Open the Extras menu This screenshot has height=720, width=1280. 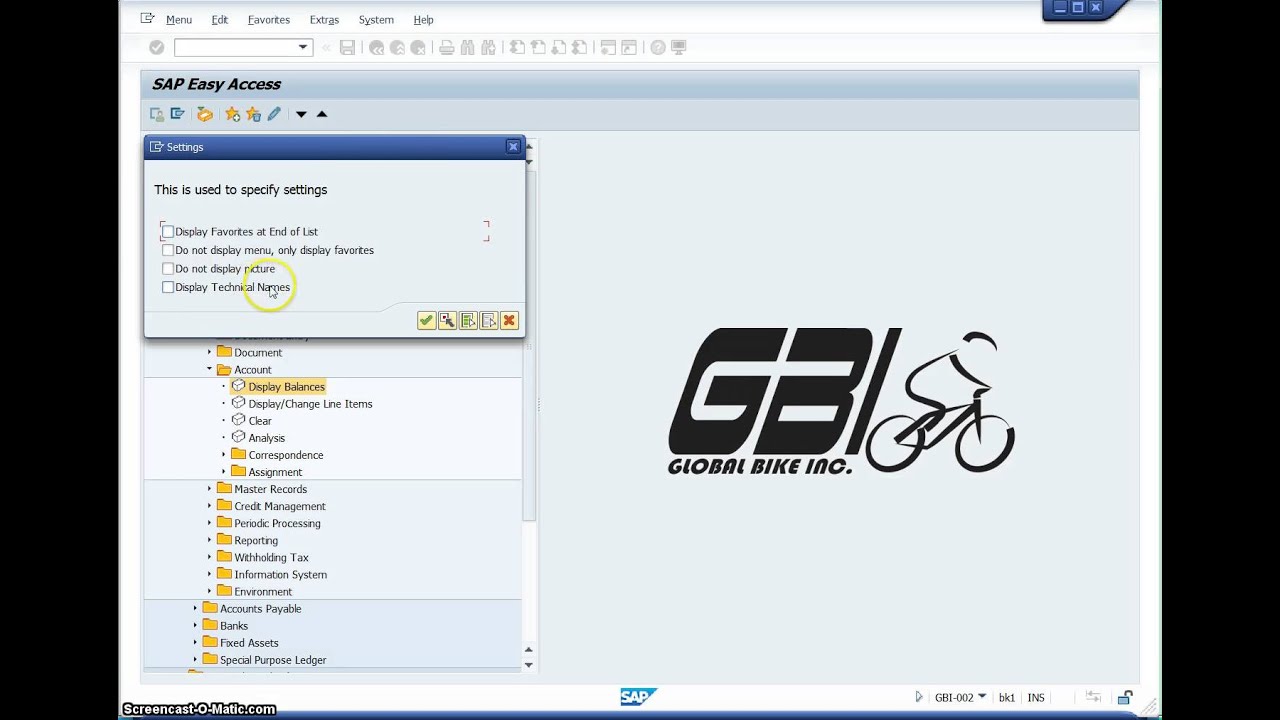(324, 20)
